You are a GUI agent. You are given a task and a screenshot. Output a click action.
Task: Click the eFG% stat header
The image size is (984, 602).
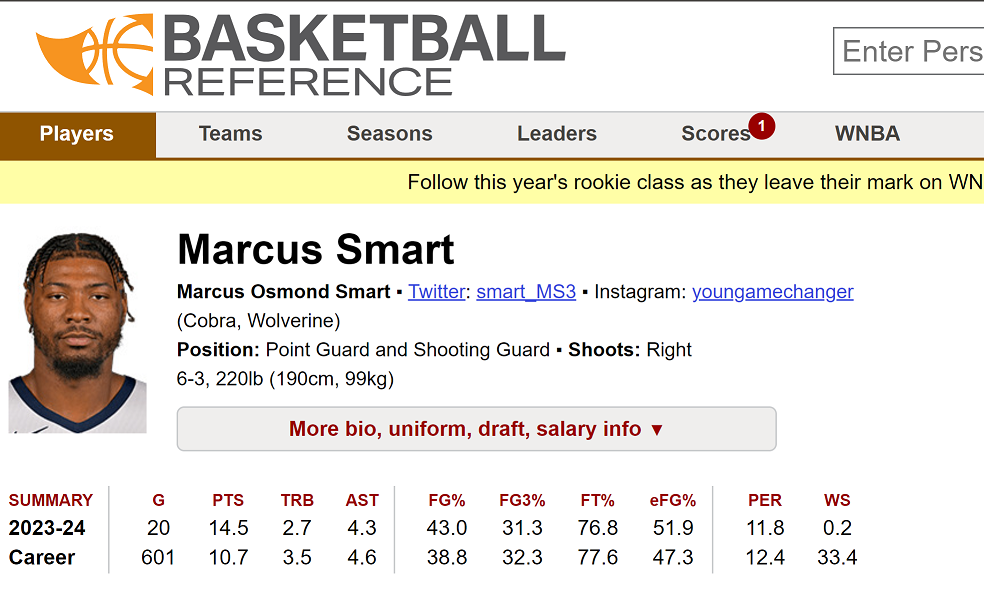[x=673, y=500]
